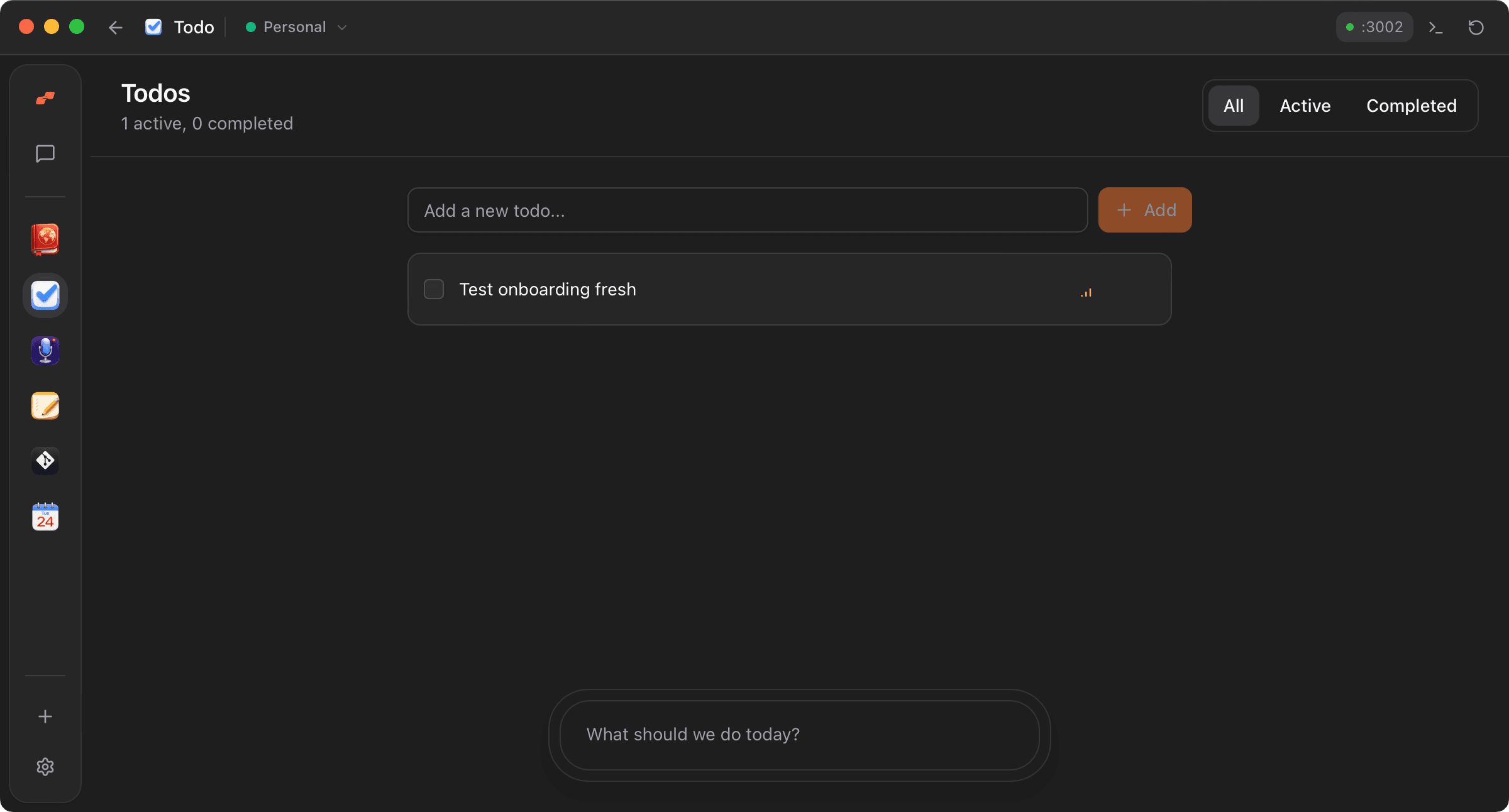Show only Completed todos
This screenshot has height=812, width=1509.
1411,106
